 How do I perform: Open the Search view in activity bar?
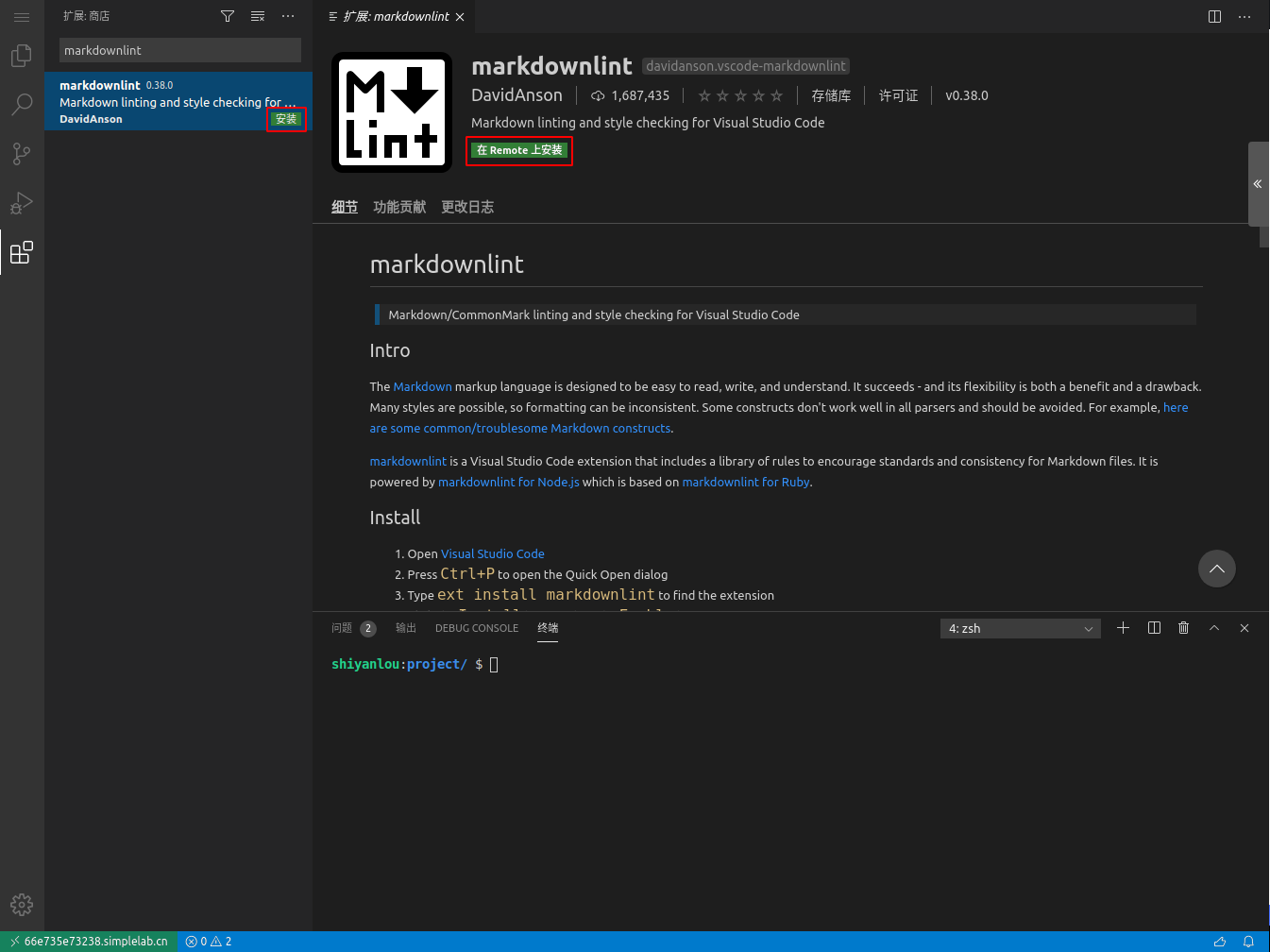coord(22,105)
